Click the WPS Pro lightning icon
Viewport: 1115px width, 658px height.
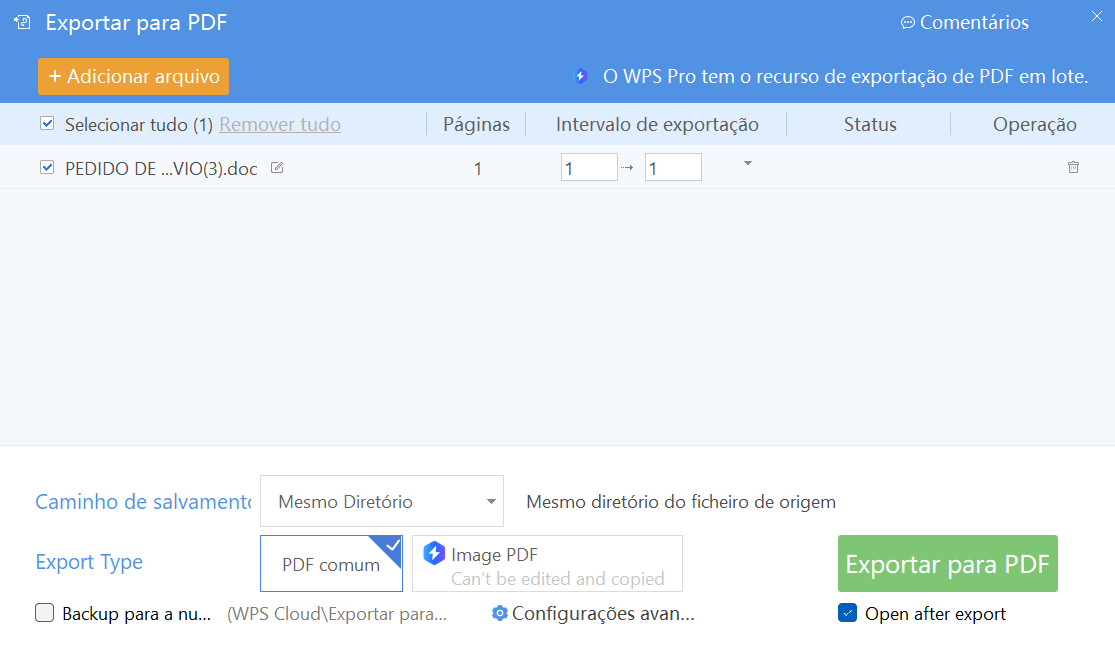coord(581,74)
